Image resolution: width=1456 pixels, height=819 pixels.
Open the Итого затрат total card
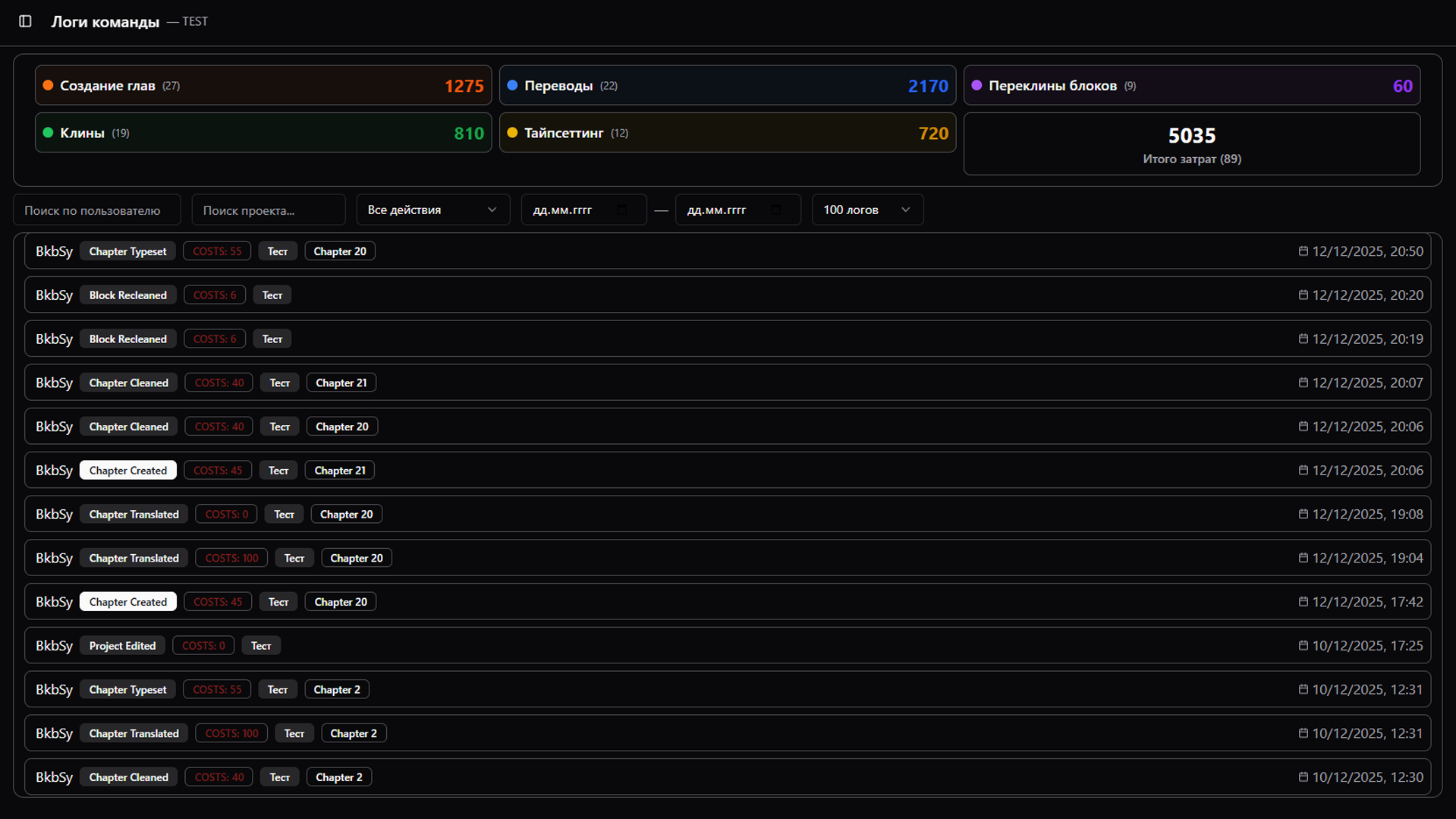1191,144
